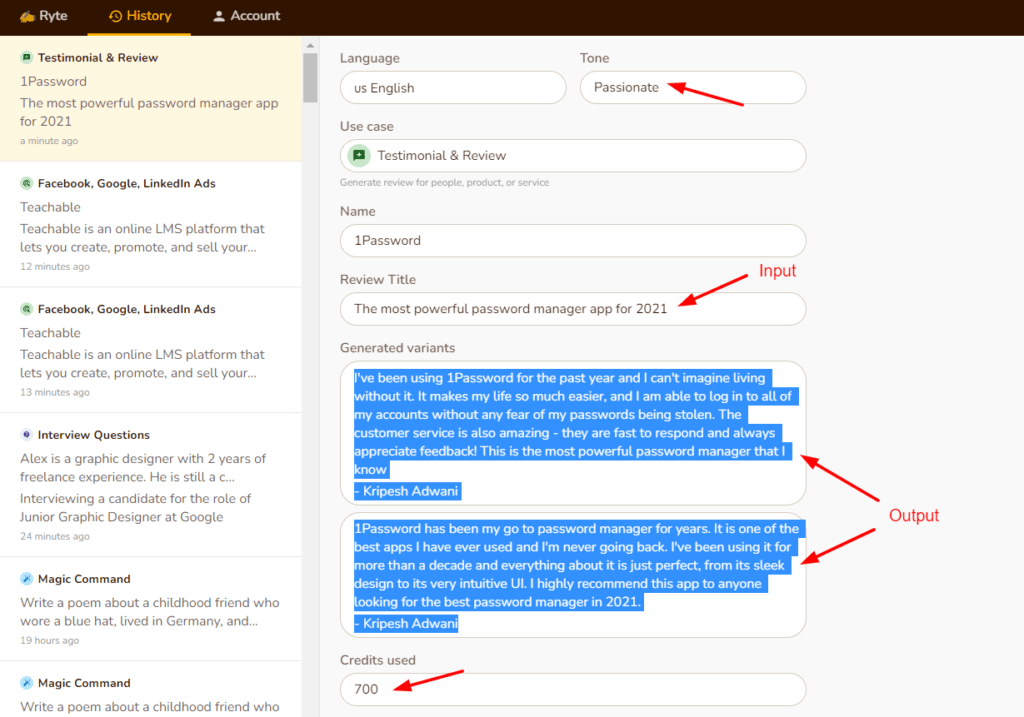Click the Review Title input field
This screenshot has height=717, width=1024.
click(572, 309)
